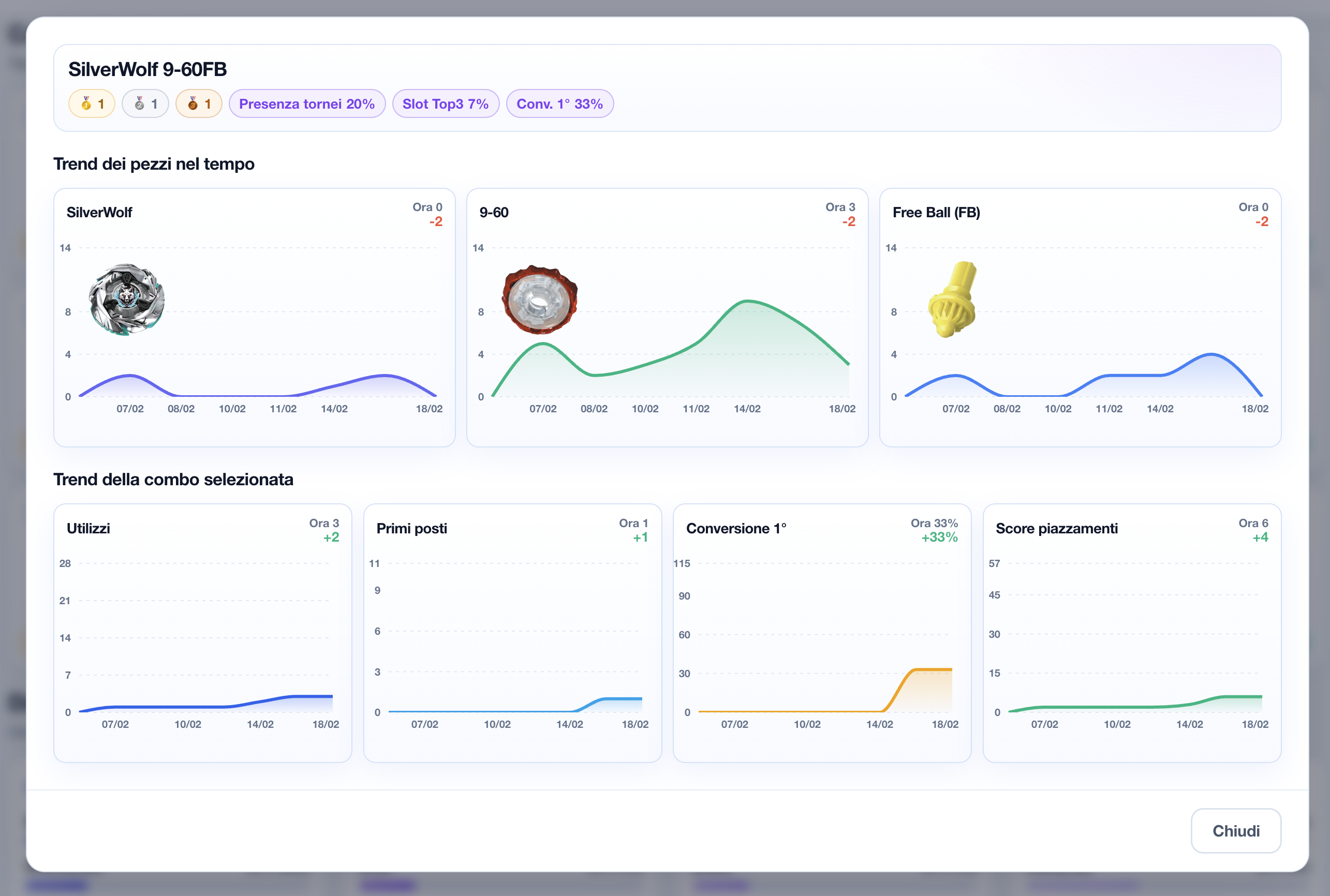Click the Utilizzi chart title

coord(88,528)
